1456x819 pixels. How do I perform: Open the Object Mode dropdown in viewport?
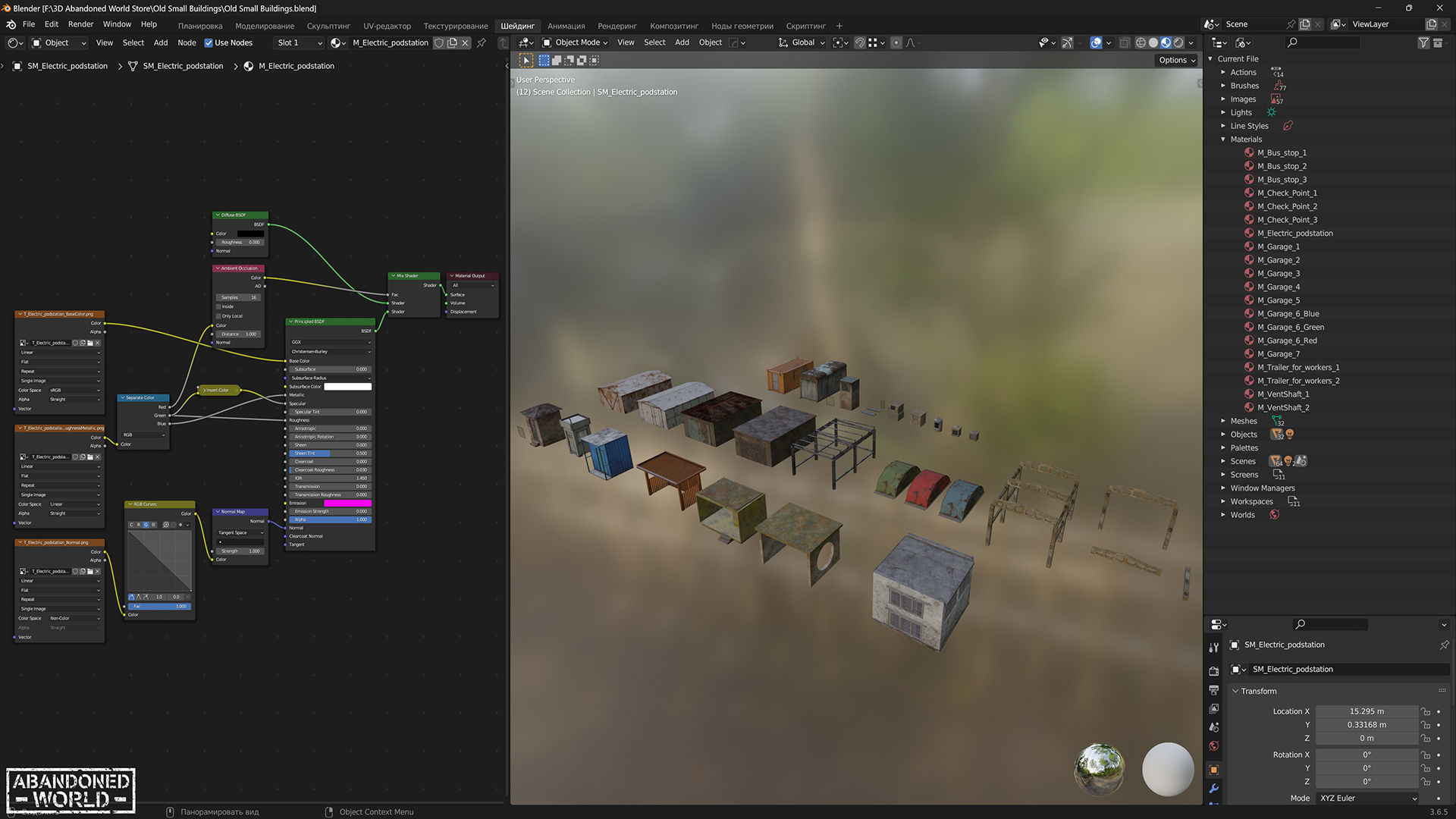576,43
